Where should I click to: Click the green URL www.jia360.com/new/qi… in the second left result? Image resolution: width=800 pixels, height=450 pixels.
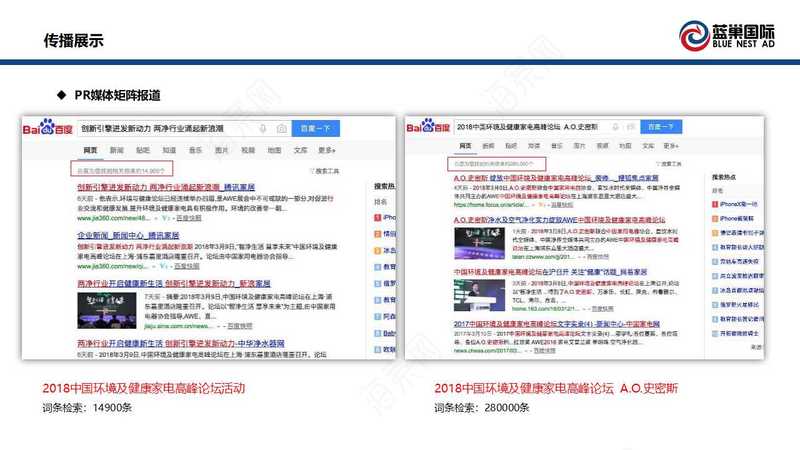[113, 266]
